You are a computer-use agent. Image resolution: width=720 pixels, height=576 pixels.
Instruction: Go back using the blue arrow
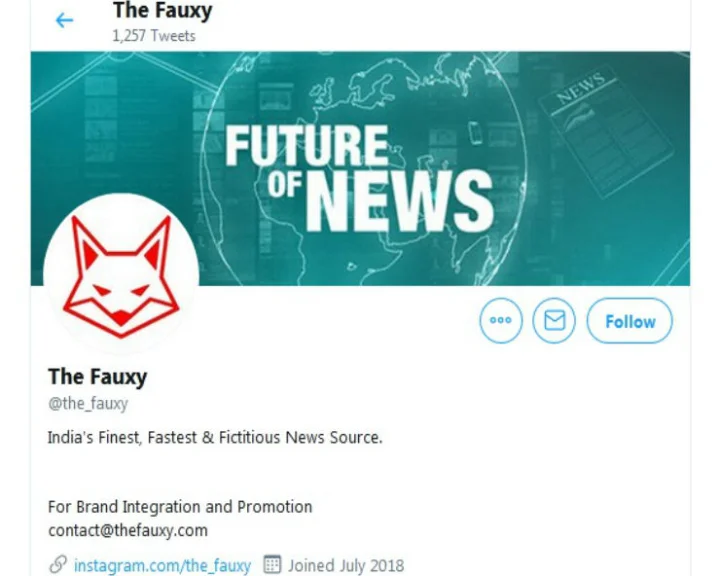coord(64,20)
